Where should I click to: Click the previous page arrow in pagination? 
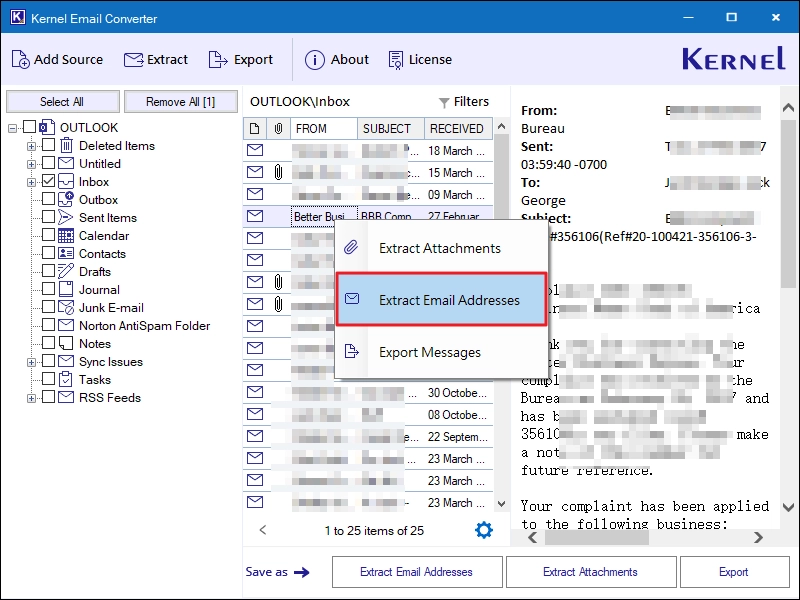pos(263,530)
